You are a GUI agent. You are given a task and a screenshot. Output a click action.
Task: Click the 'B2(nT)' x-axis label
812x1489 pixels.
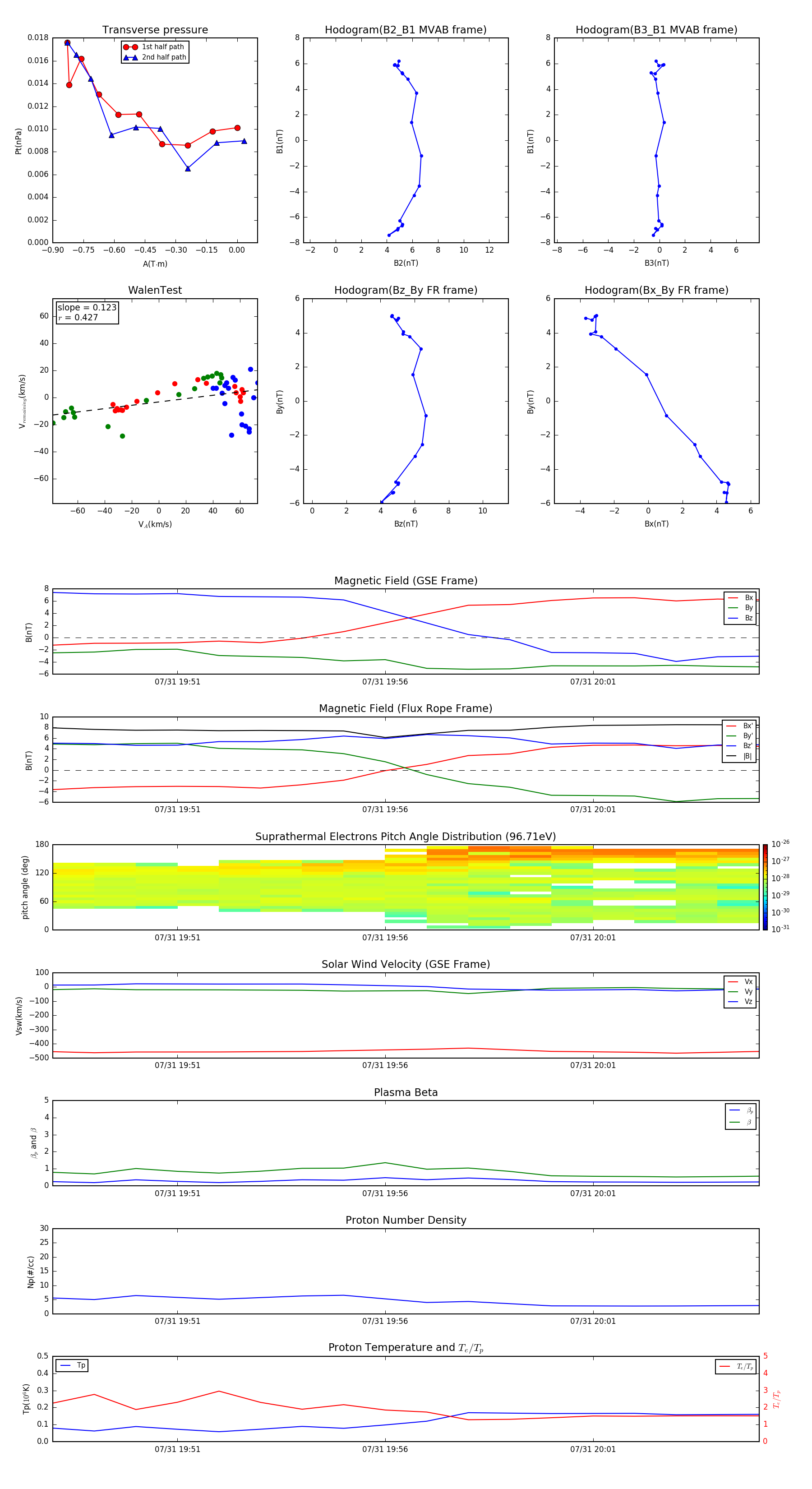[x=406, y=263]
